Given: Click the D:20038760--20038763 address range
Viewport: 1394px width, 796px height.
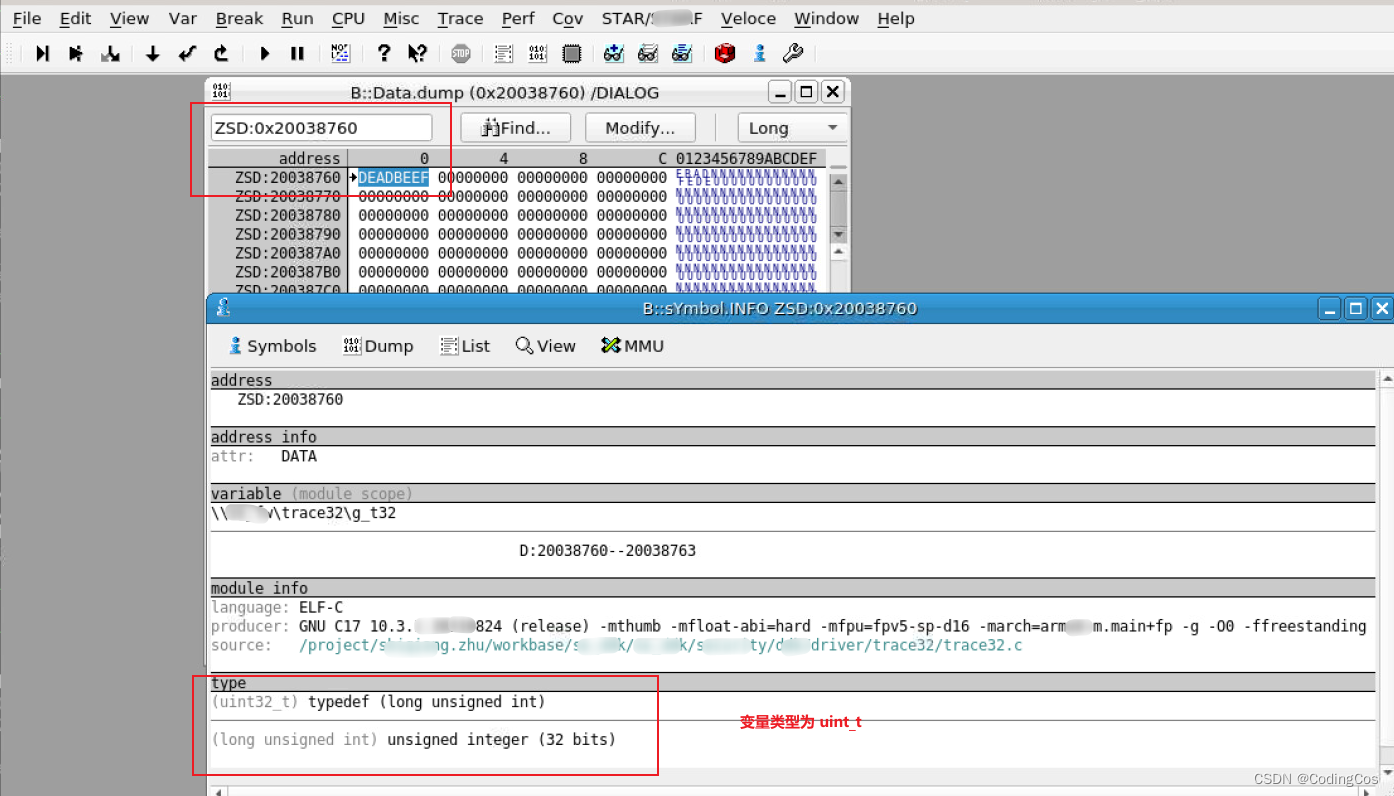Looking at the screenshot, I should [607, 551].
